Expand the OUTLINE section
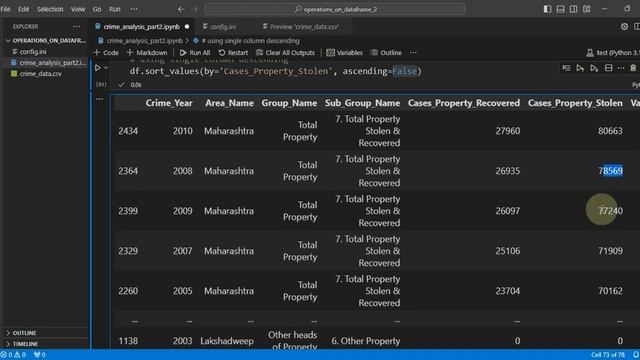Image resolution: width=640 pixels, height=360 pixels. 46,333
